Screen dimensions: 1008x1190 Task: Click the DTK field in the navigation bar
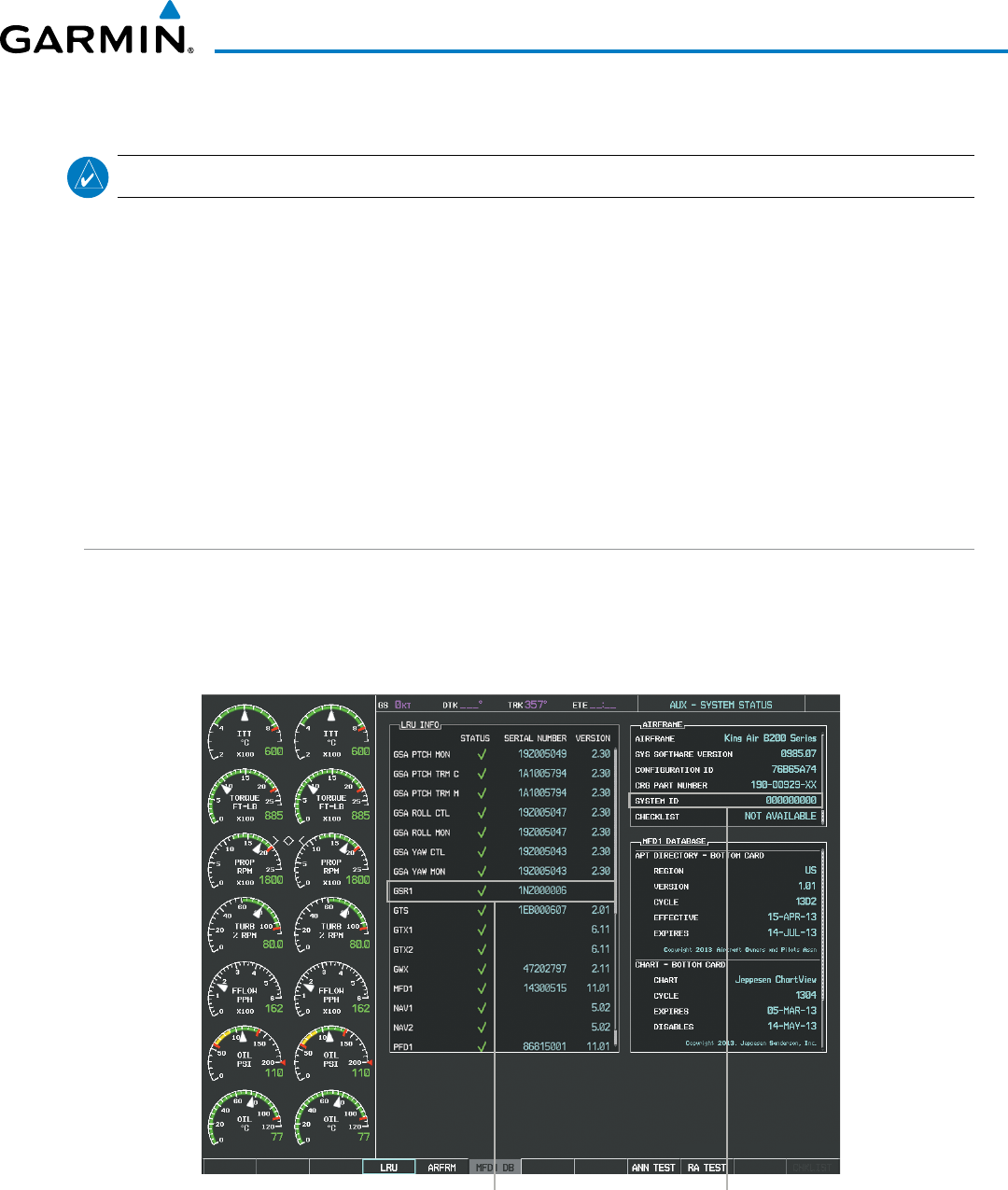click(463, 705)
